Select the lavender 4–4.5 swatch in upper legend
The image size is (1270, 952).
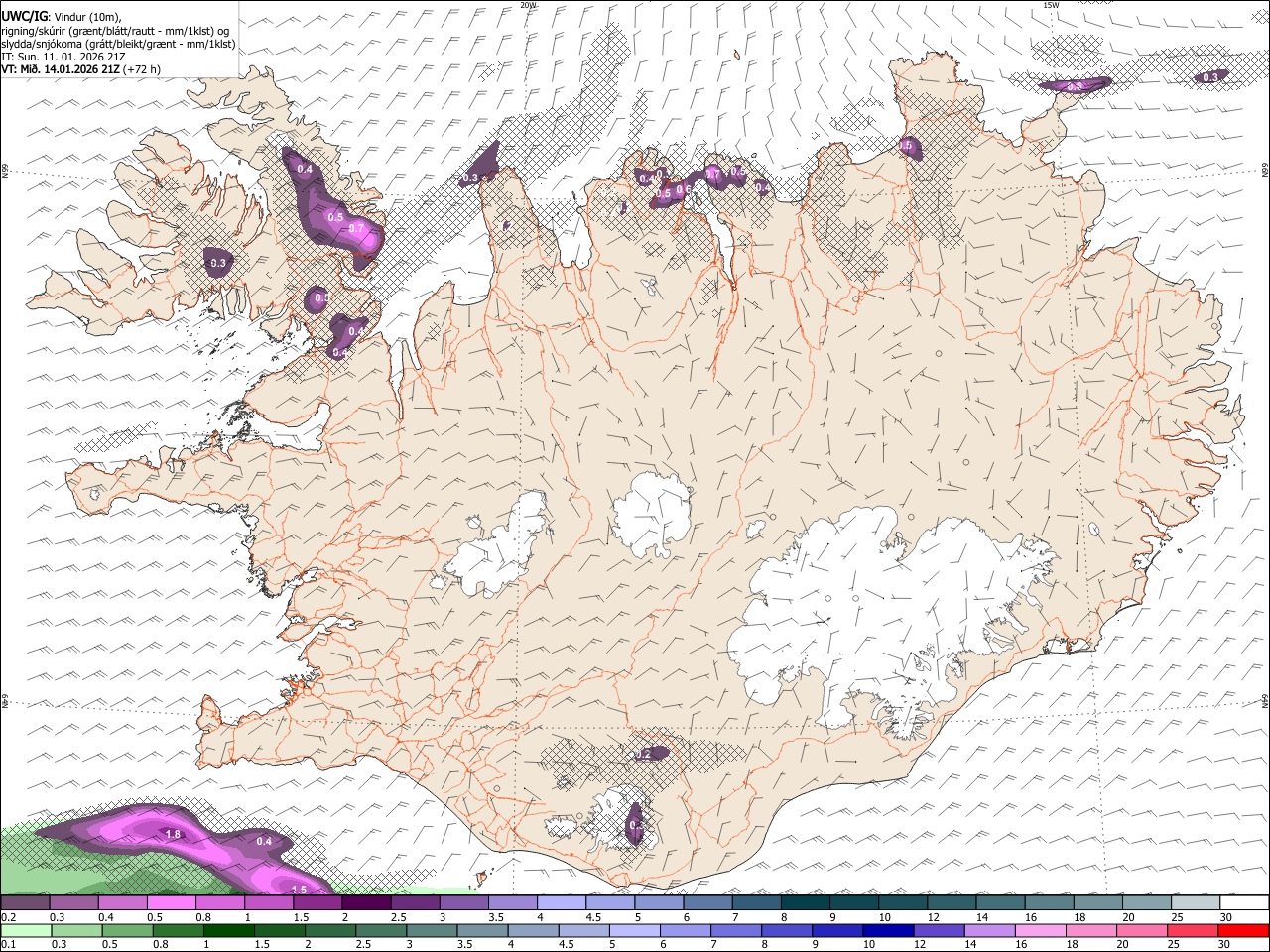(562, 903)
